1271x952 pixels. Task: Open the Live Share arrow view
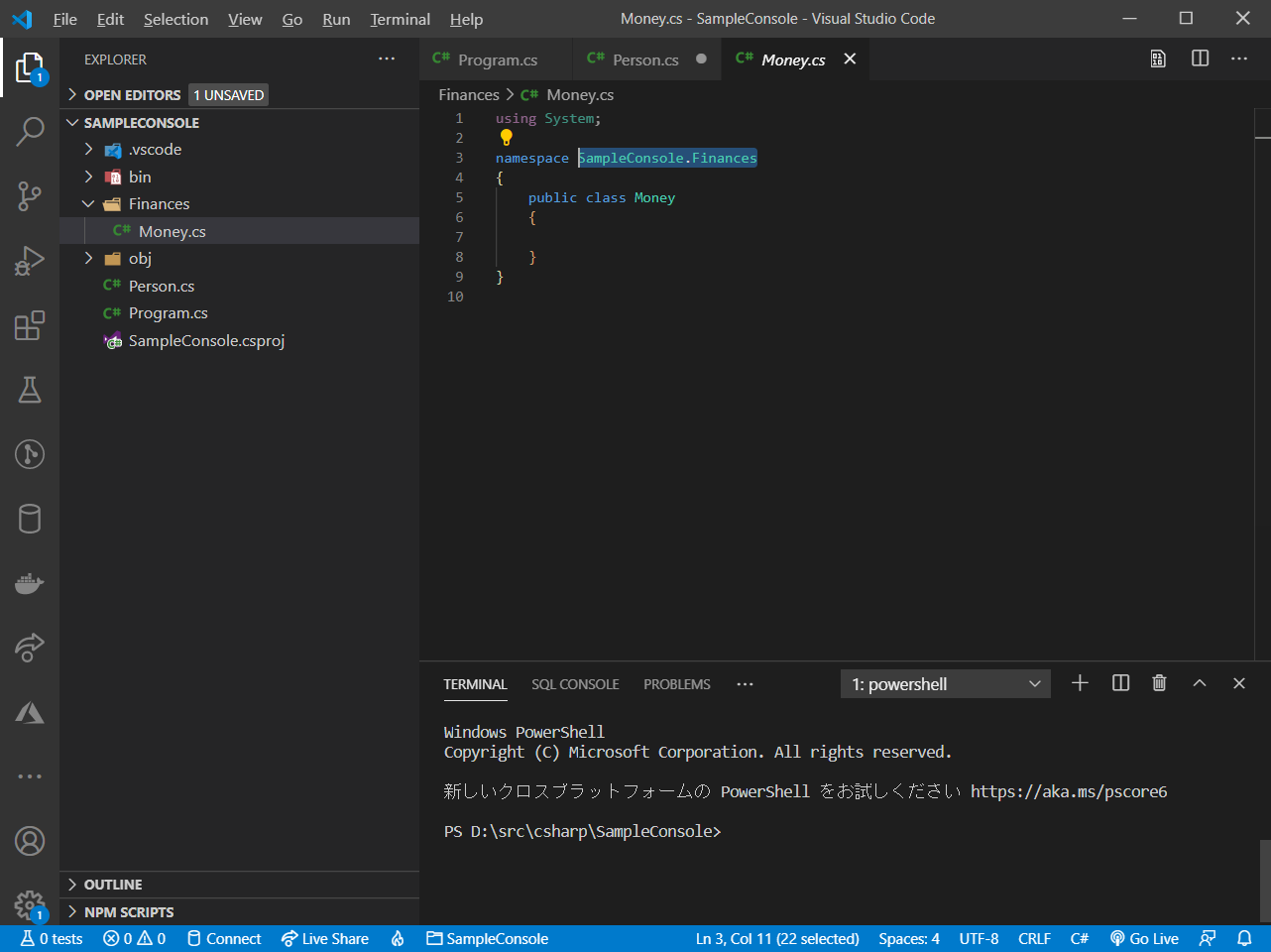tap(30, 648)
